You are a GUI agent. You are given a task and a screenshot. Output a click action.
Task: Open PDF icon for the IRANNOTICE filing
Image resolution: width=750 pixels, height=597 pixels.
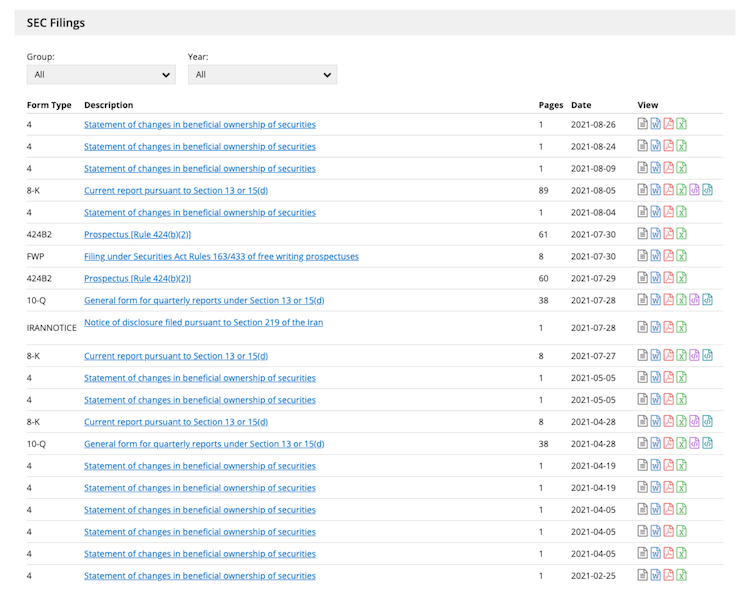[669, 327]
